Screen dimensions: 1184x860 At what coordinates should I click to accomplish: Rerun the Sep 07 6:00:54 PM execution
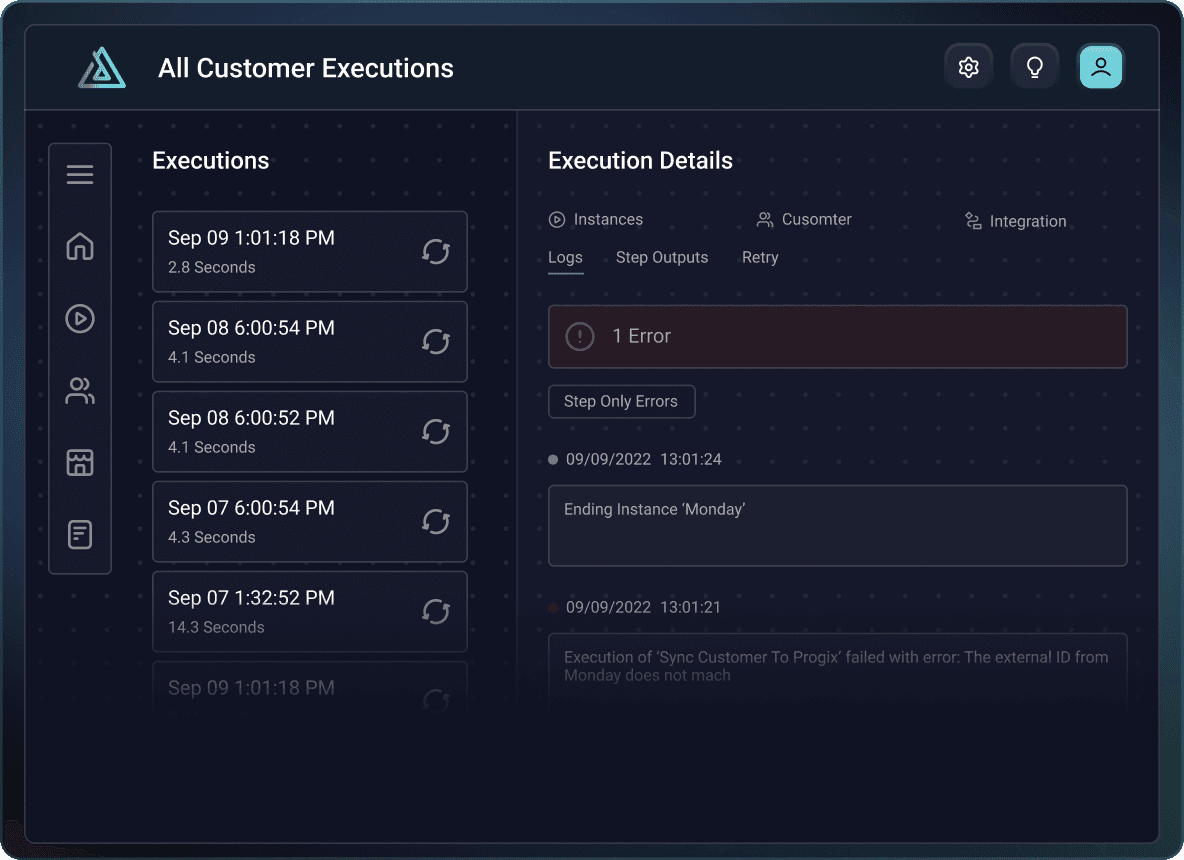tap(436, 522)
